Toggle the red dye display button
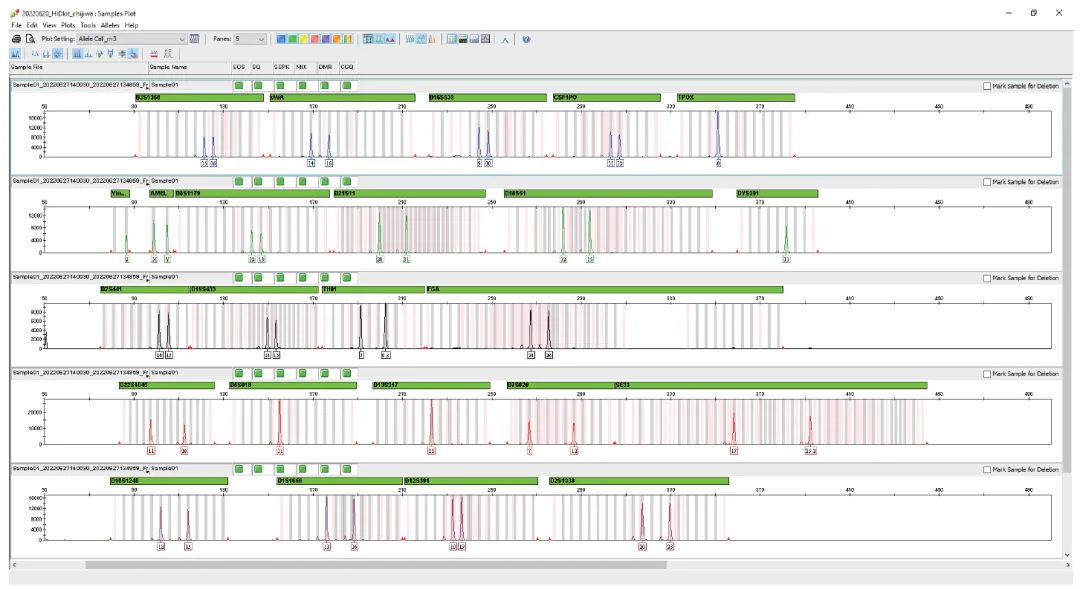 pyautogui.click(x=314, y=39)
